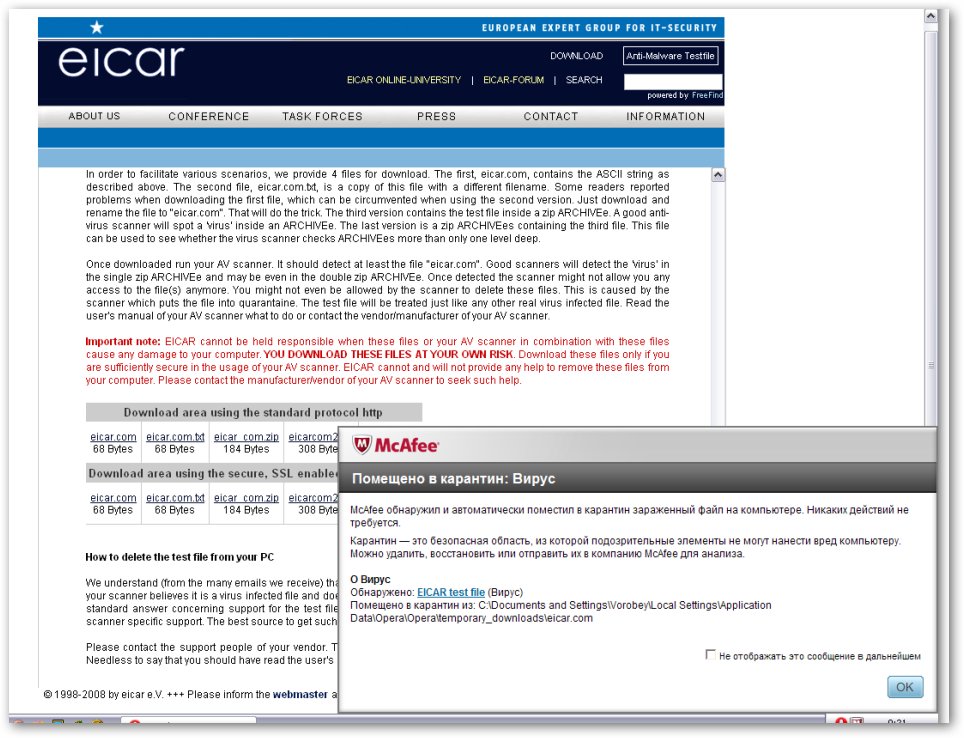The image size is (964, 738).
Task: Download eicar.com via SSL
Action: [113, 498]
